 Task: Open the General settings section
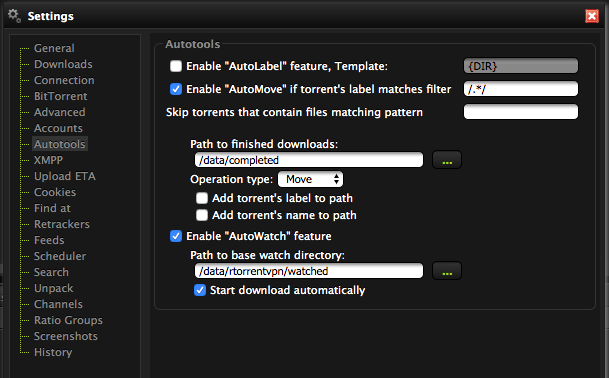click(x=54, y=48)
